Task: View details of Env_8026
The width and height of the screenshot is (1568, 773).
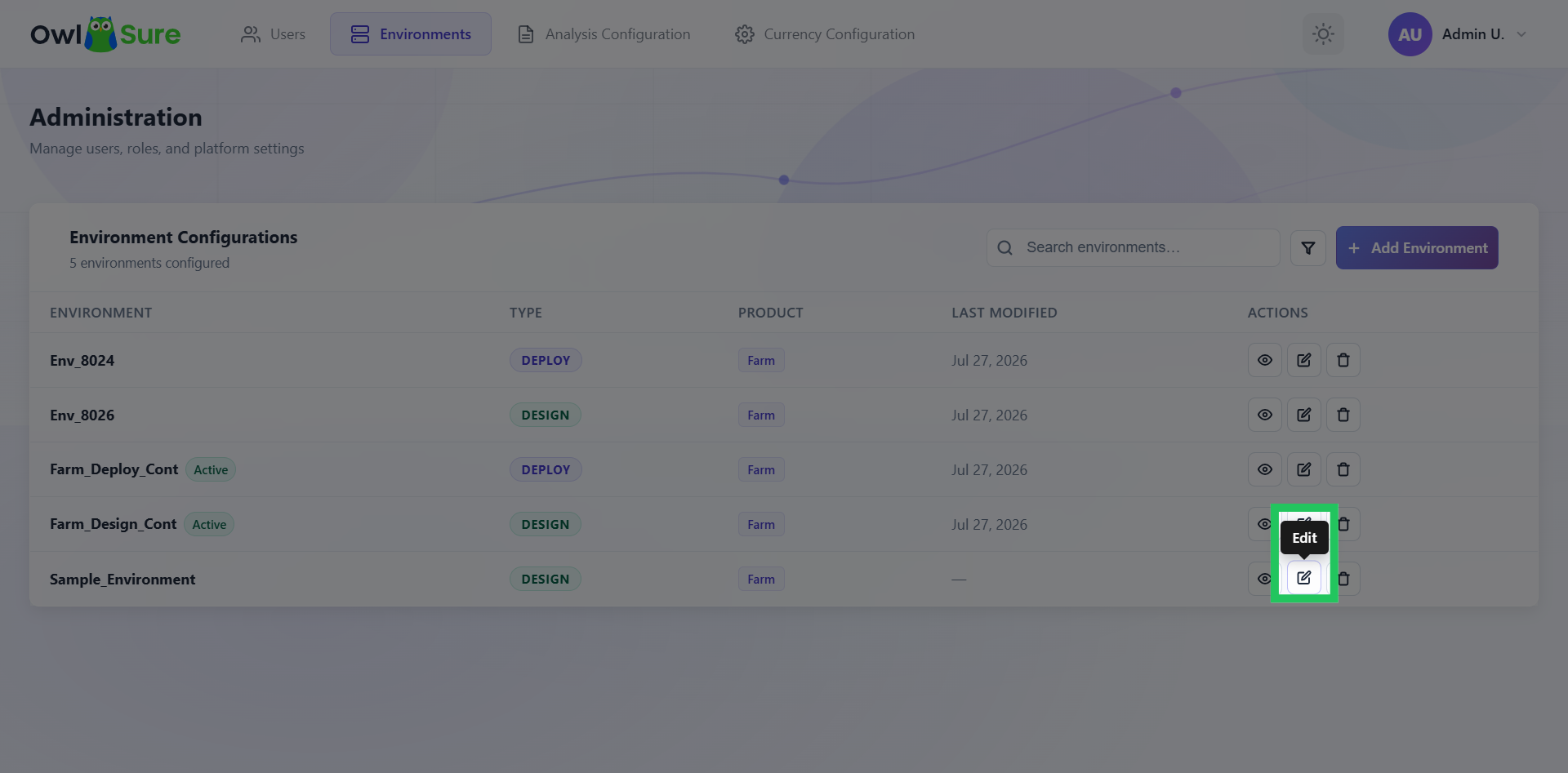Action: click(1264, 415)
